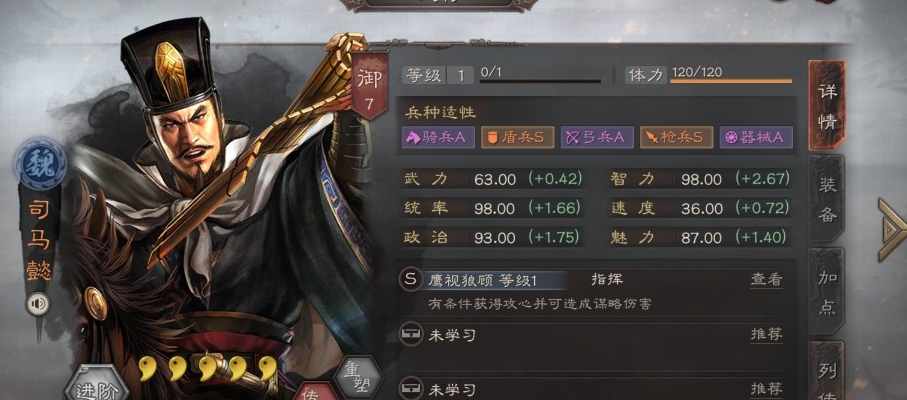Click the S rank skill icon
The width and height of the screenshot is (907, 400).
[x=410, y=280]
